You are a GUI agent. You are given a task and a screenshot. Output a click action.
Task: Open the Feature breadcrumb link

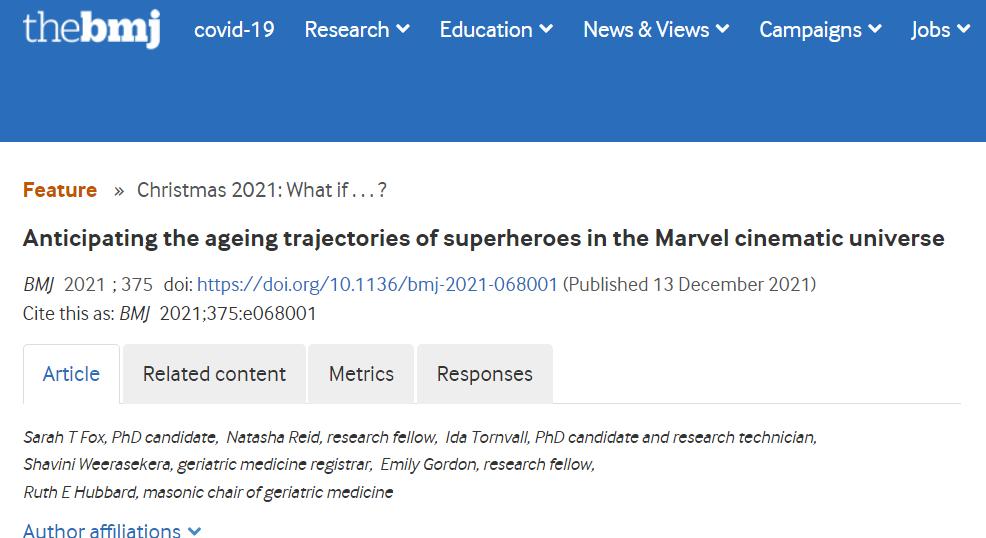60,190
